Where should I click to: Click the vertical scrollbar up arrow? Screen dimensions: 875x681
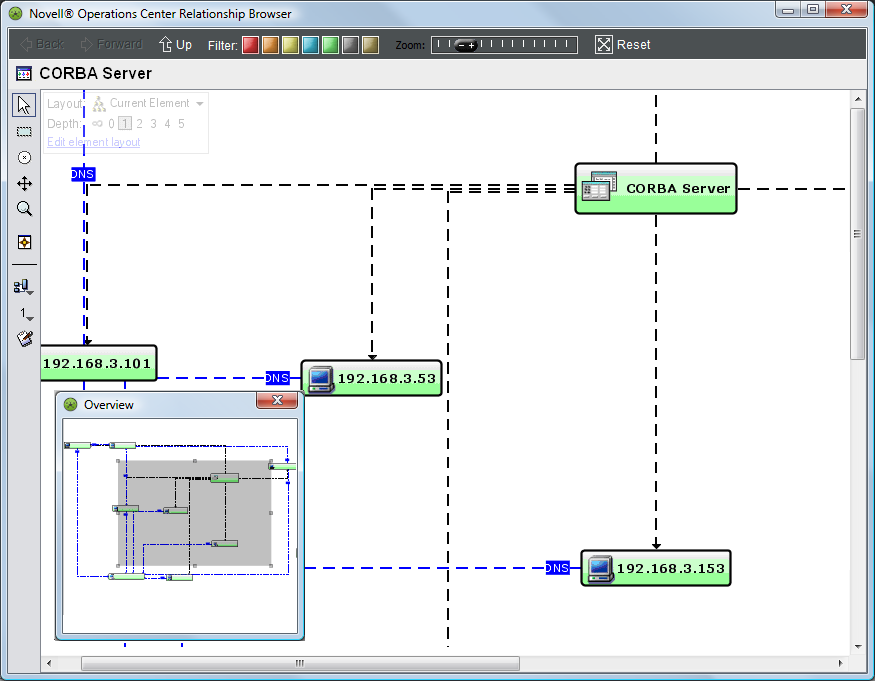858,99
